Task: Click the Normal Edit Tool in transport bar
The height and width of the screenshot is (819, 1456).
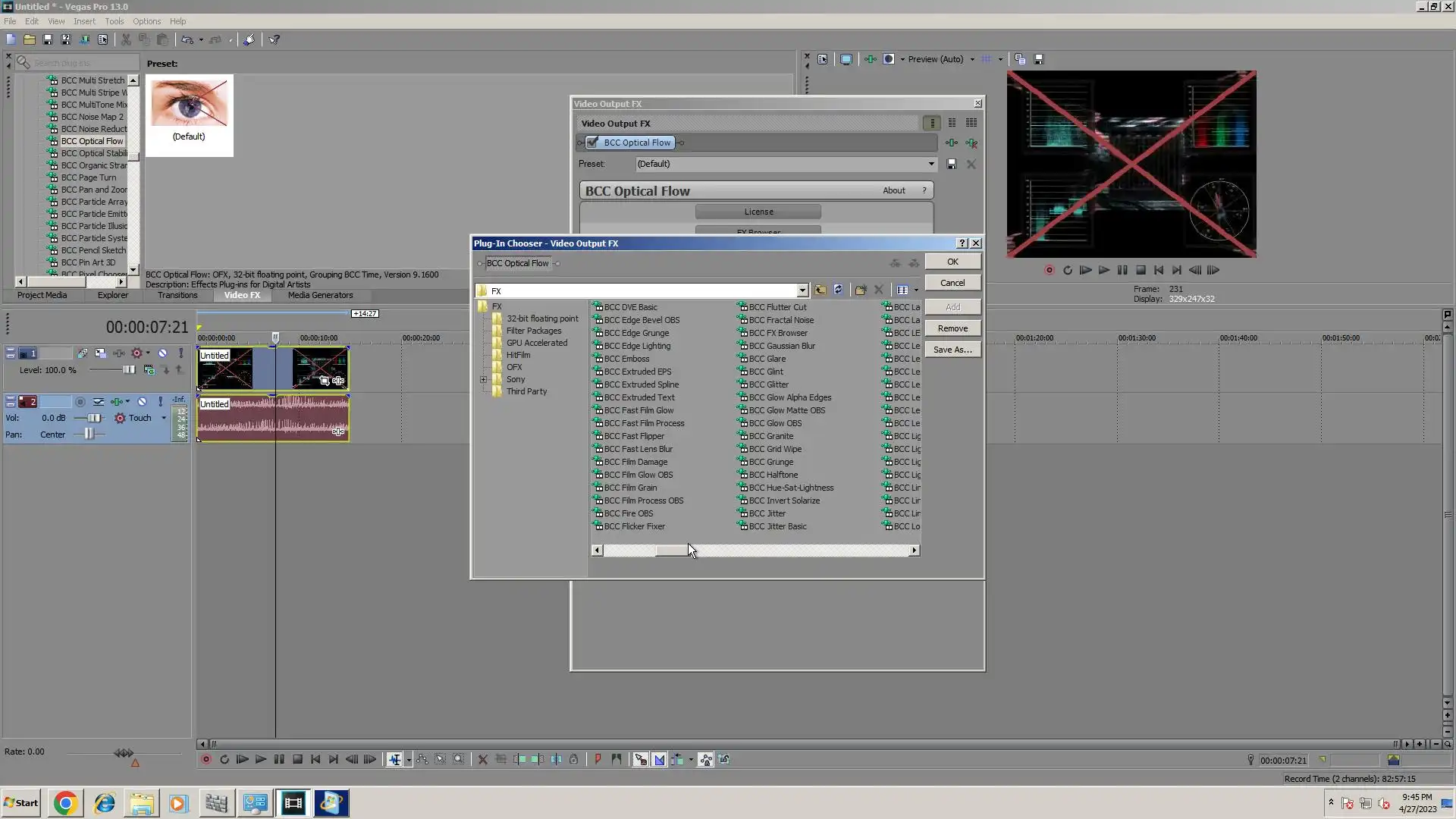Action: click(x=394, y=760)
